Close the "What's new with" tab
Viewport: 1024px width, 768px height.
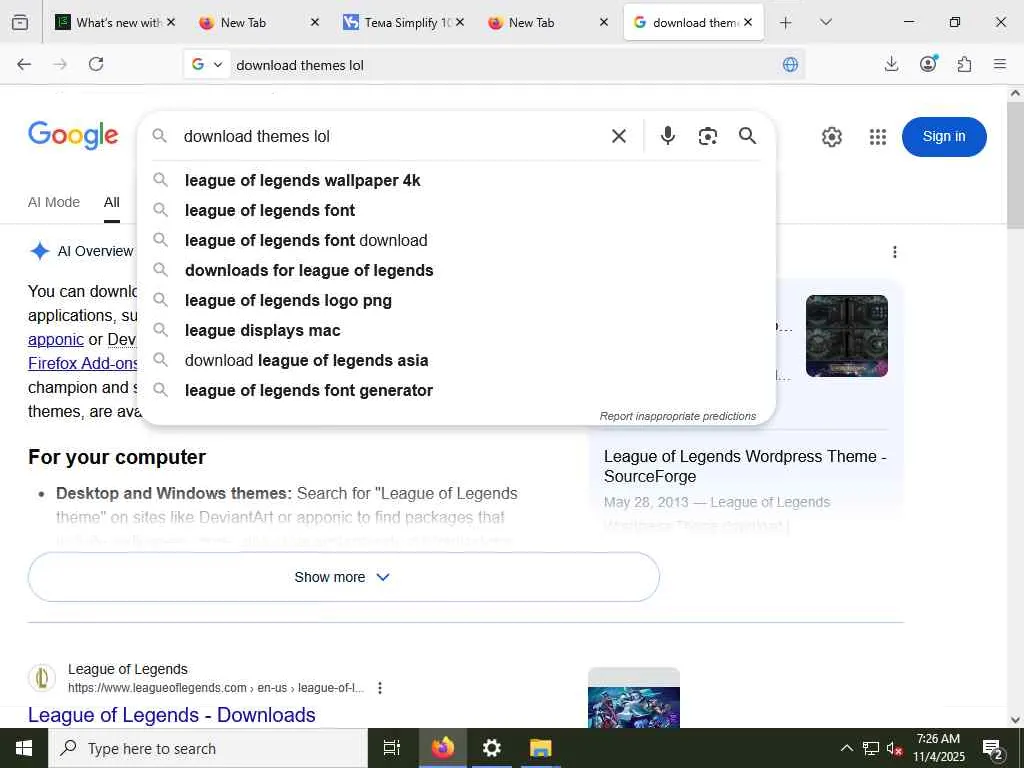click(171, 22)
